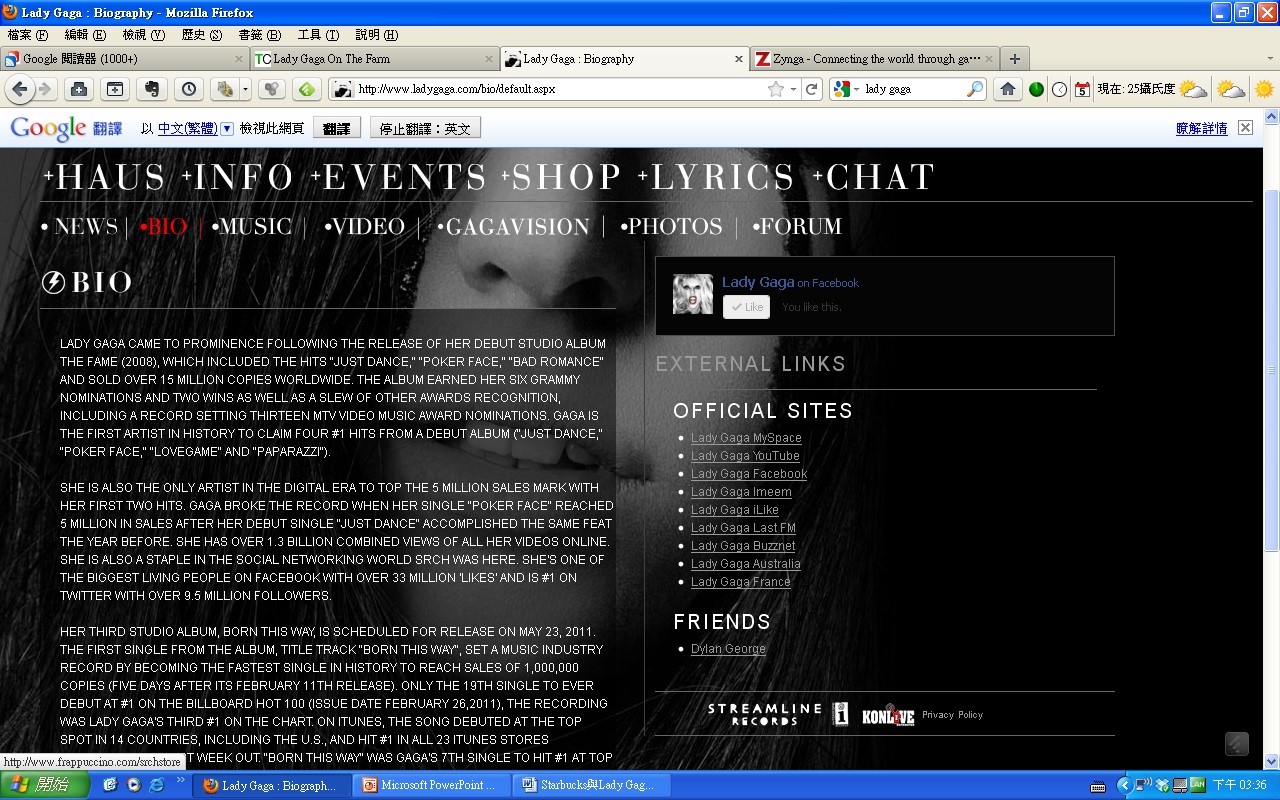Open the Dylan George friends link
The width and height of the screenshot is (1280, 800).
coord(728,649)
